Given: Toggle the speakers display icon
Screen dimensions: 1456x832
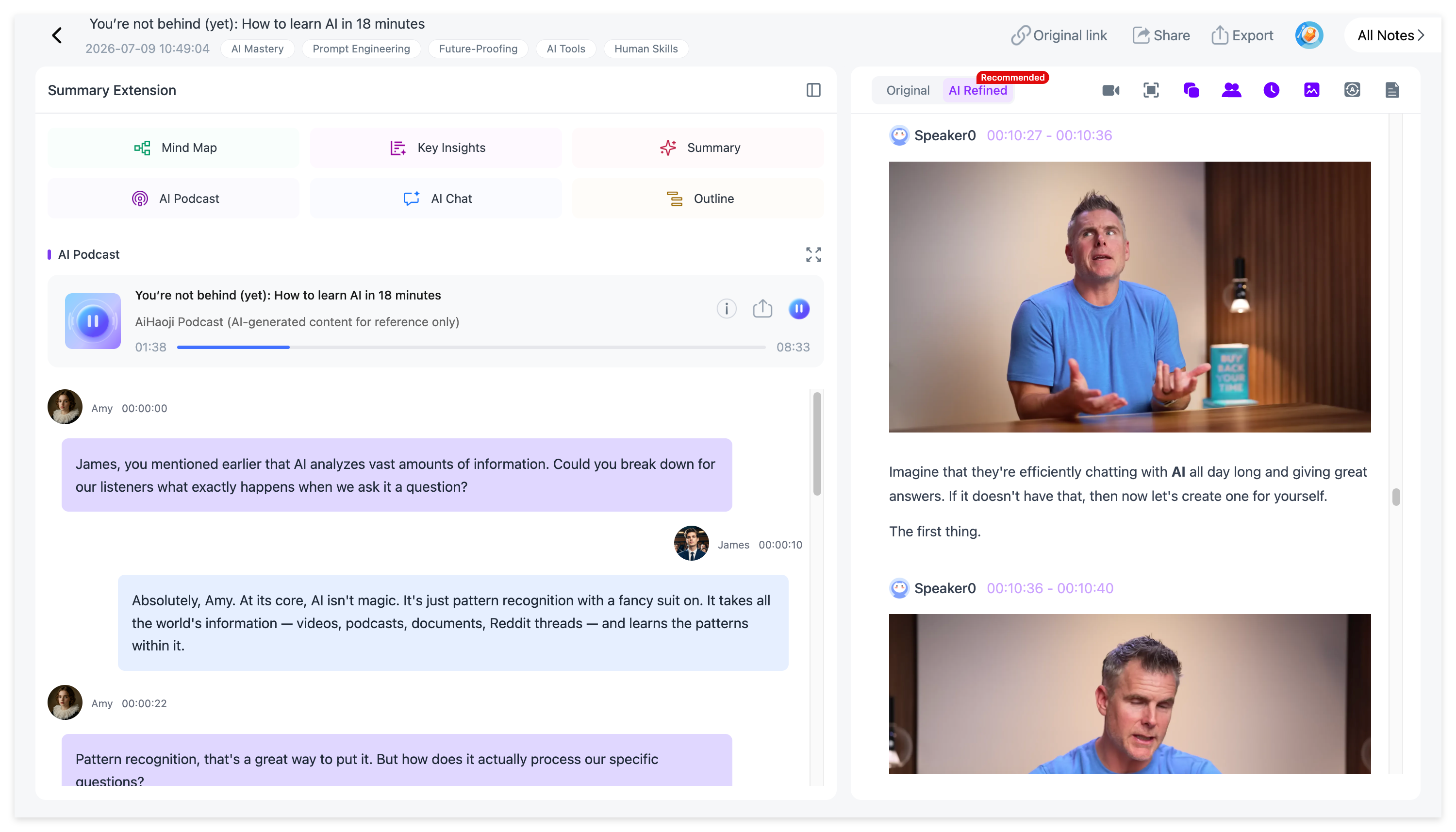Looking at the screenshot, I should (x=1231, y=90).
